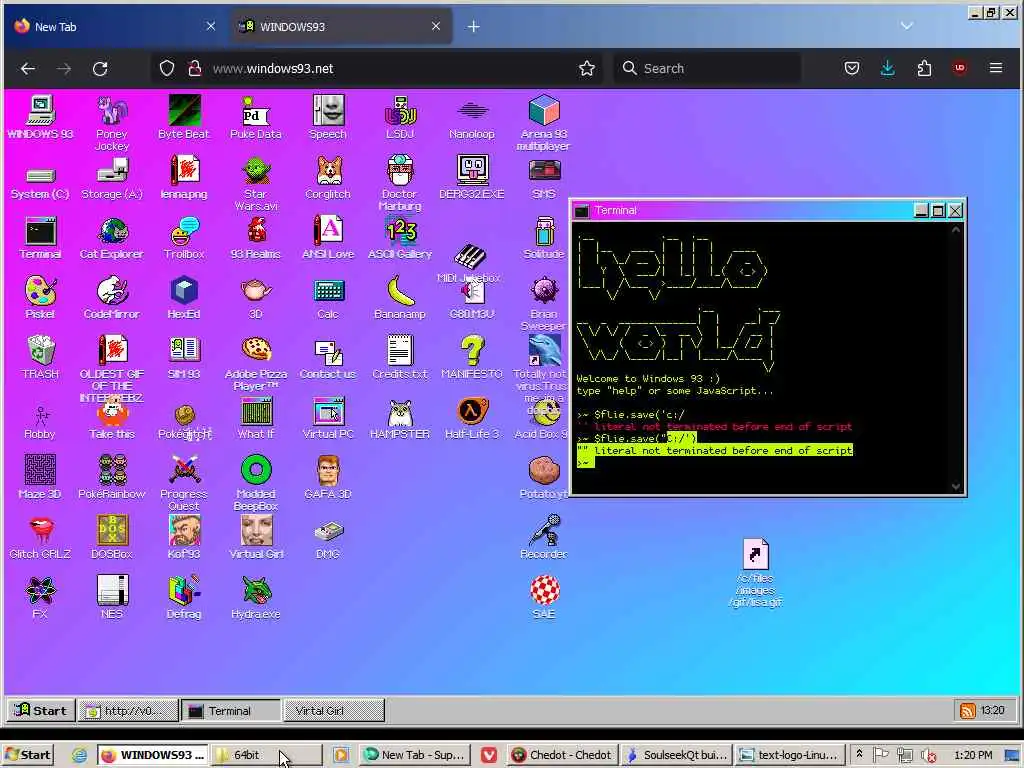
Task: Select the Storage (A:) drive icon
Action: coord(112,180)
